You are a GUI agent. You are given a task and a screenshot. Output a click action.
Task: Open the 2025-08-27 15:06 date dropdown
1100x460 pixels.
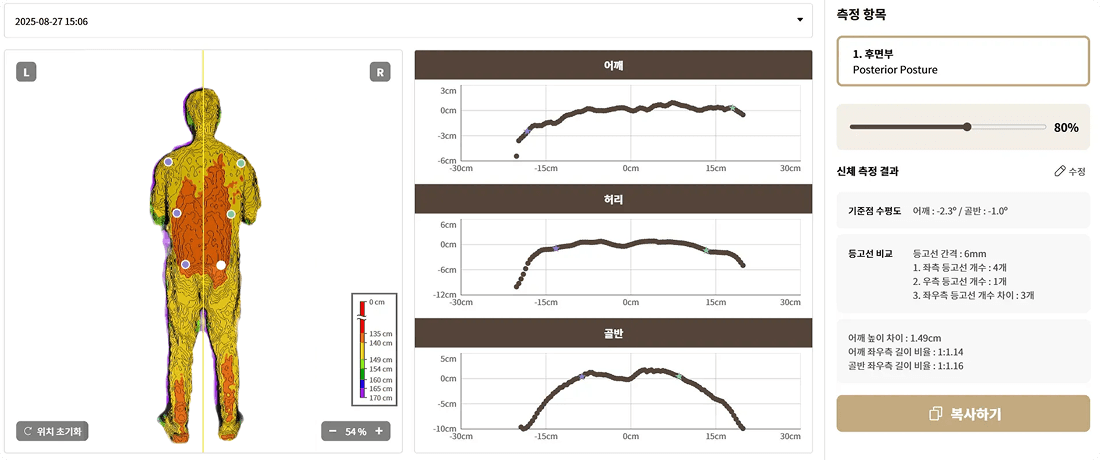click(400, 21)
